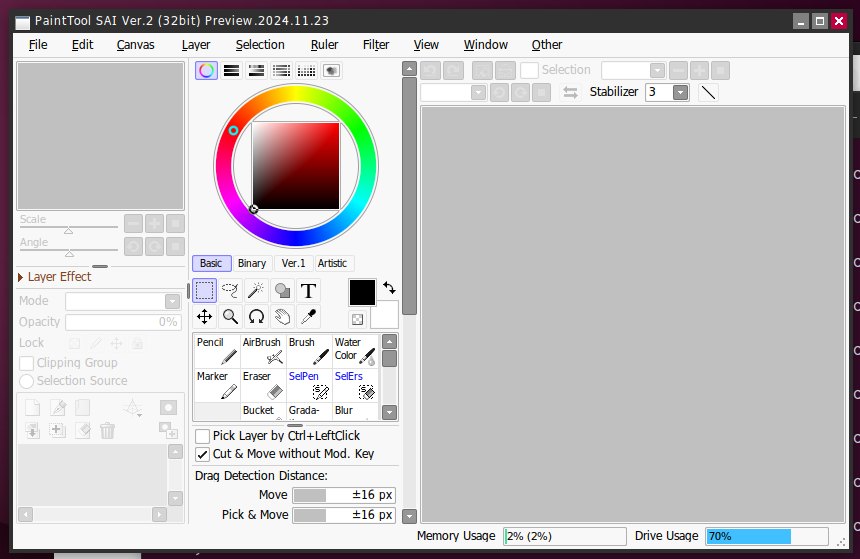Choose the Blur tool
This screenshot has width=860, height=559.
coord(355,411)
